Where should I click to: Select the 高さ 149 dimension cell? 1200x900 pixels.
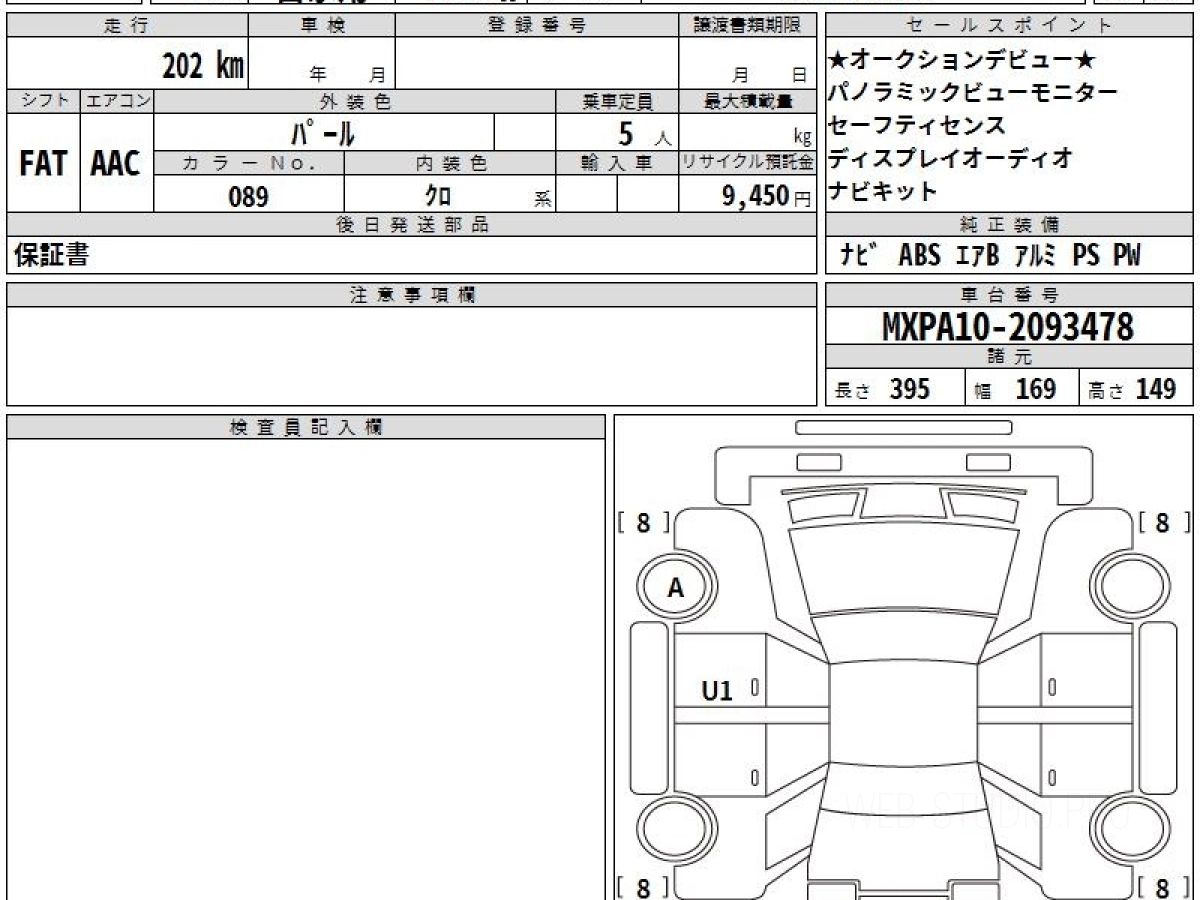click(x=1136, y=388)
